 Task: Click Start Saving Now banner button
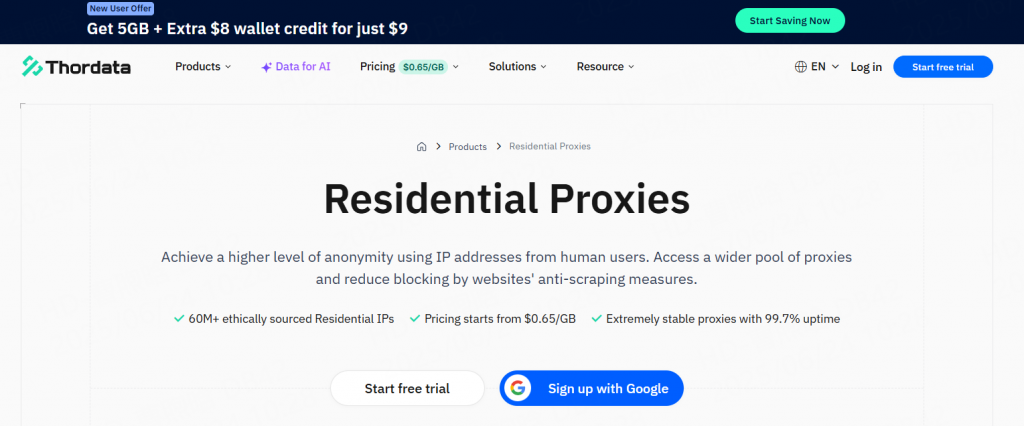tap(790, 21)
